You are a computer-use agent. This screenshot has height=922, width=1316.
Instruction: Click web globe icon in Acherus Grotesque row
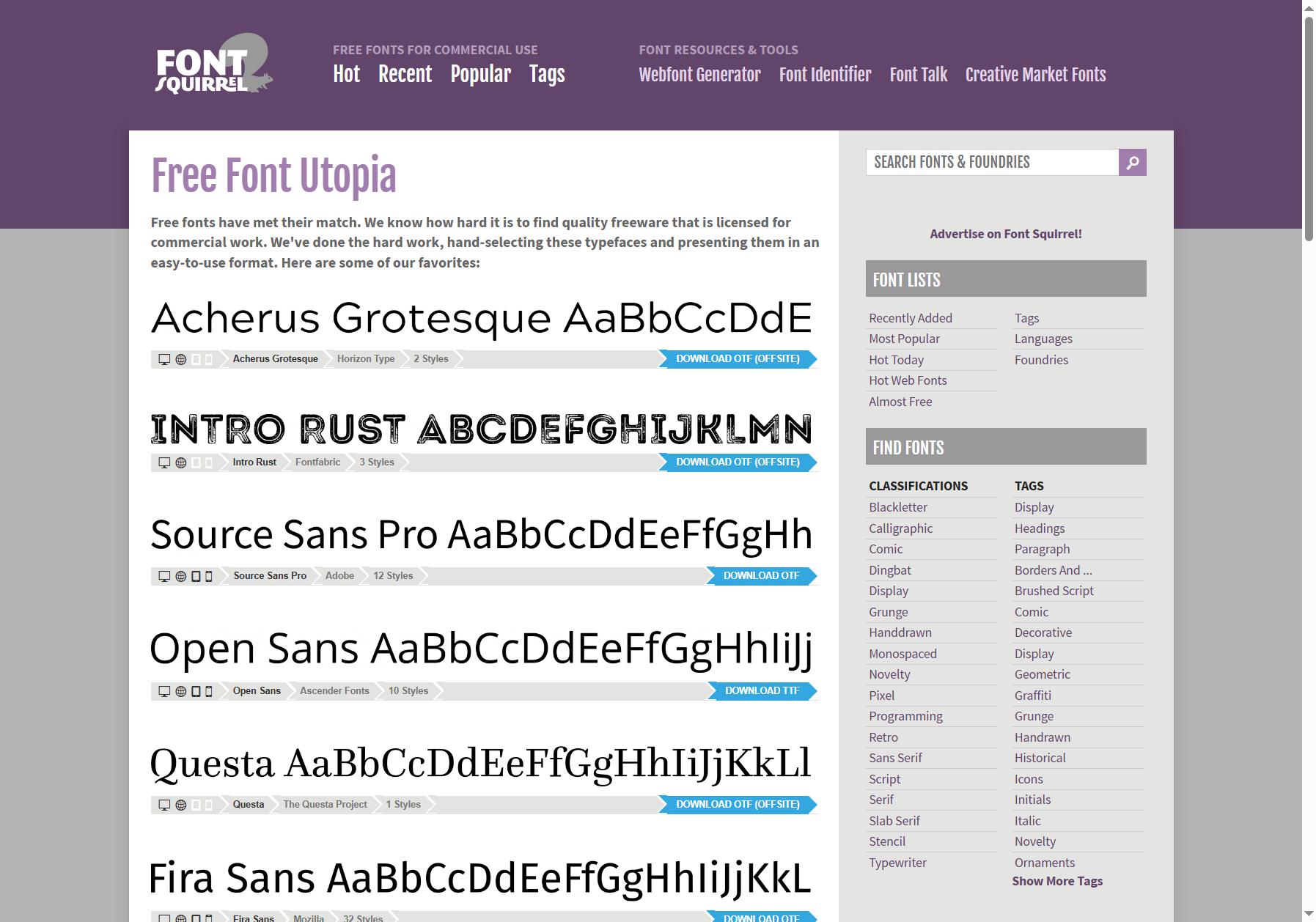[x=180, y=359]
